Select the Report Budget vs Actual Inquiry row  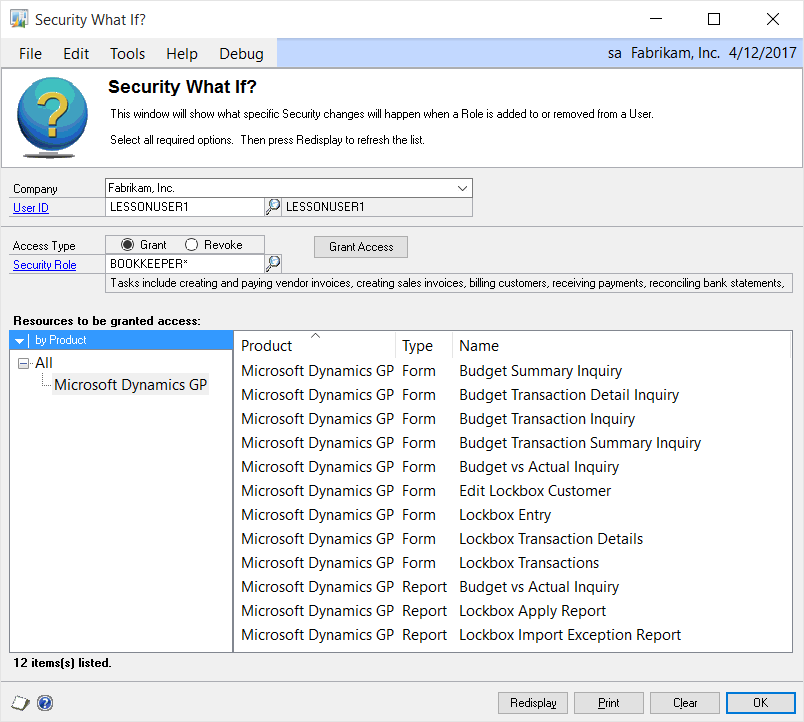513,587
